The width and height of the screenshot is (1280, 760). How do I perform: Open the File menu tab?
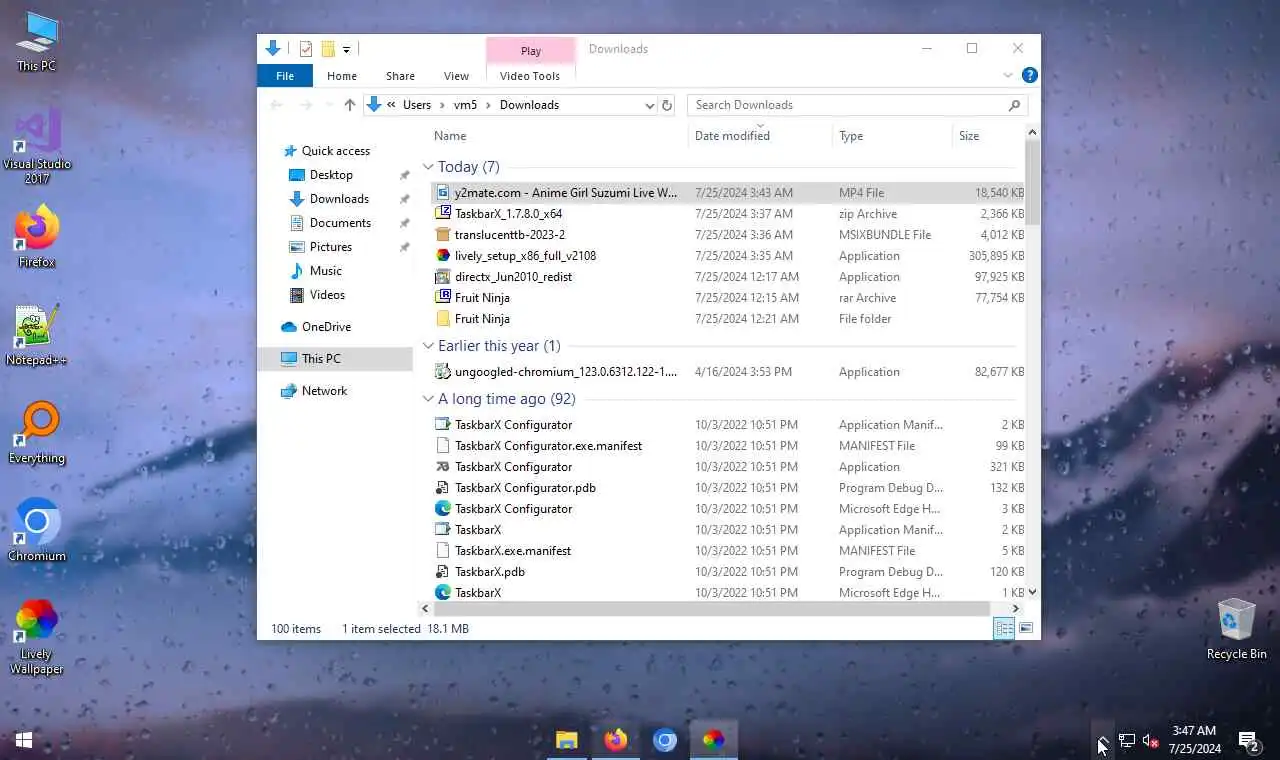(285, 76)
